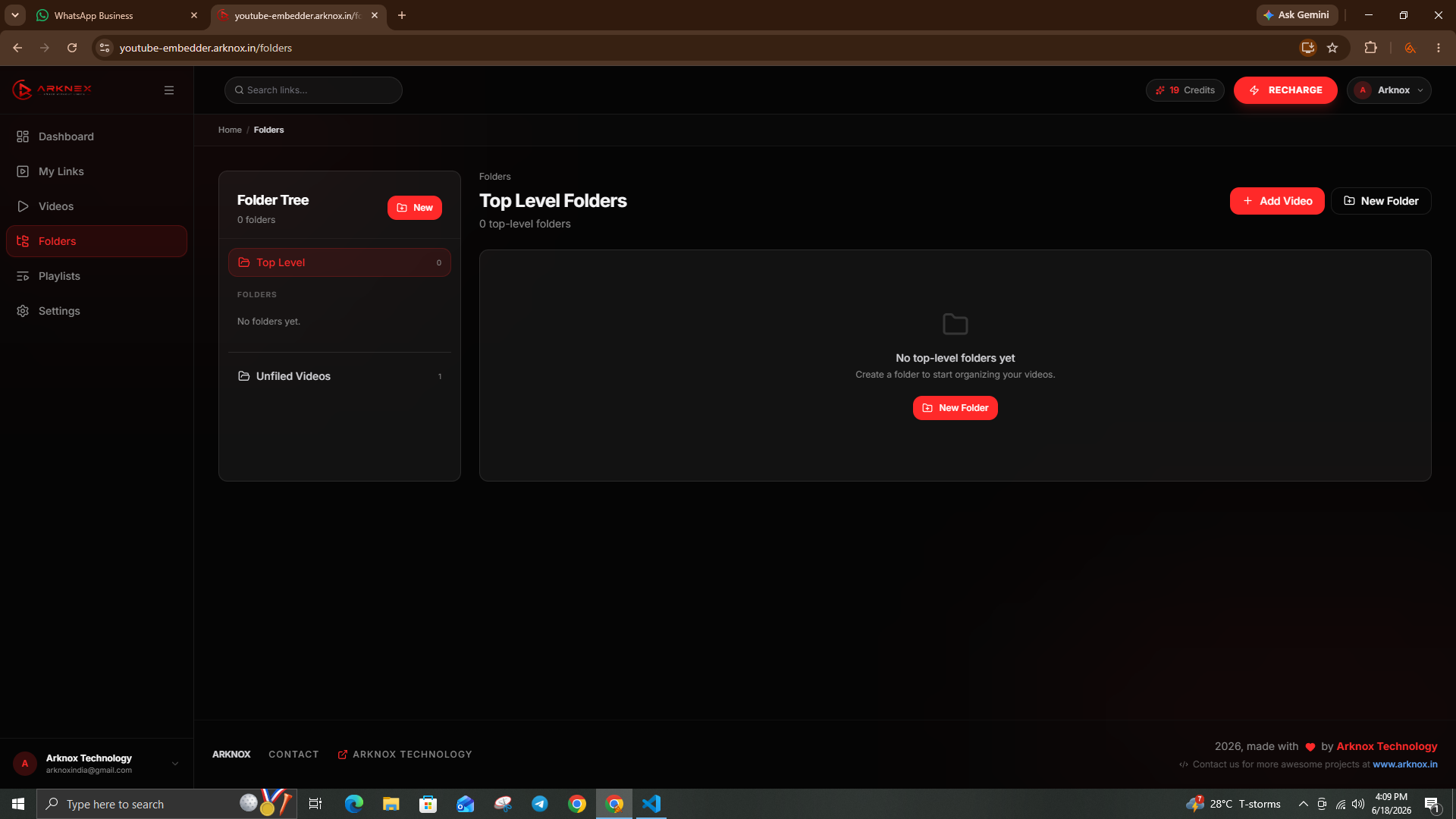Click the Add Video button
Screen dimensions: 1456x819
tap(1277, 201)
